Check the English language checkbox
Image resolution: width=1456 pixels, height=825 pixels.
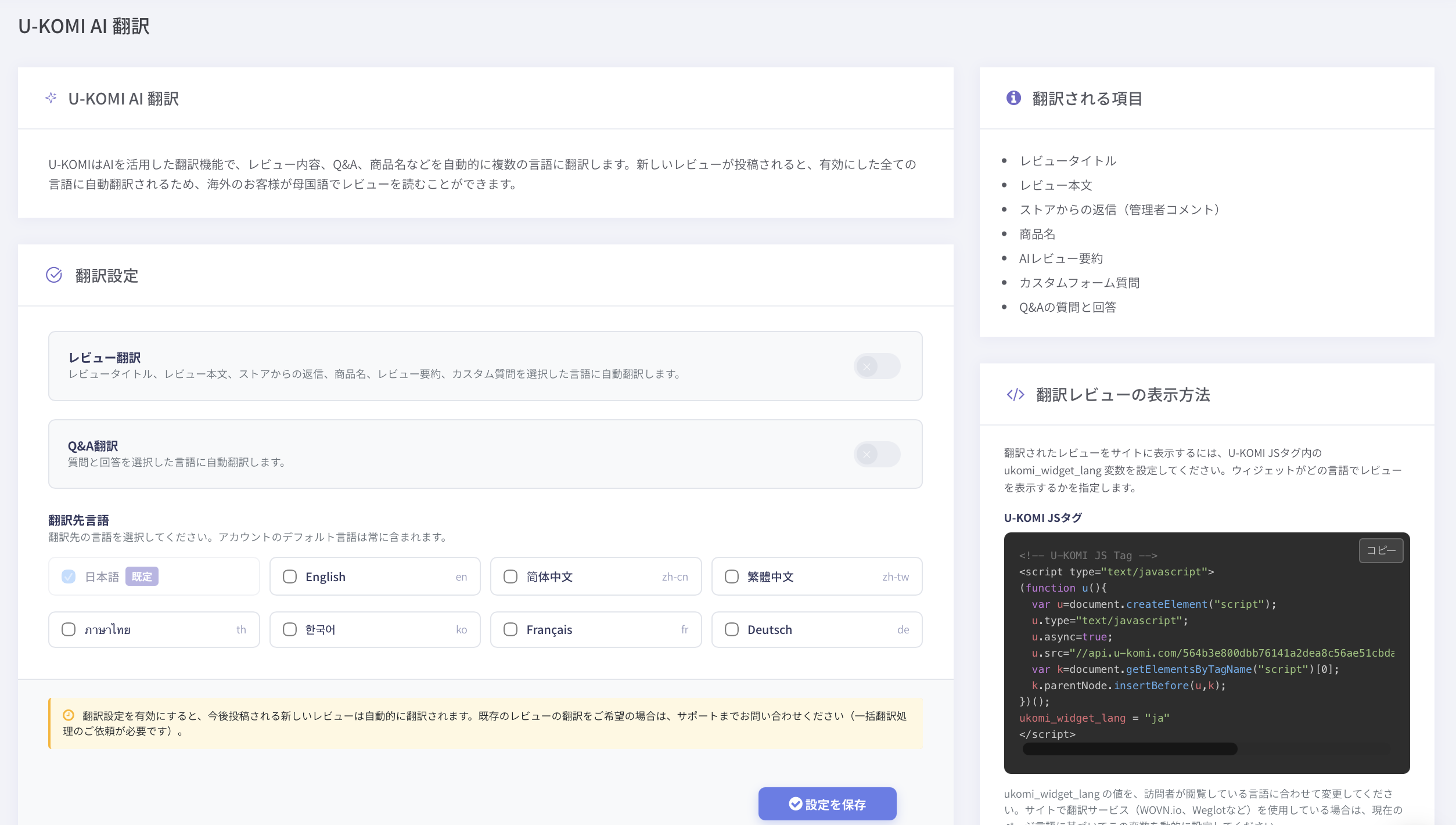[290, 577]
